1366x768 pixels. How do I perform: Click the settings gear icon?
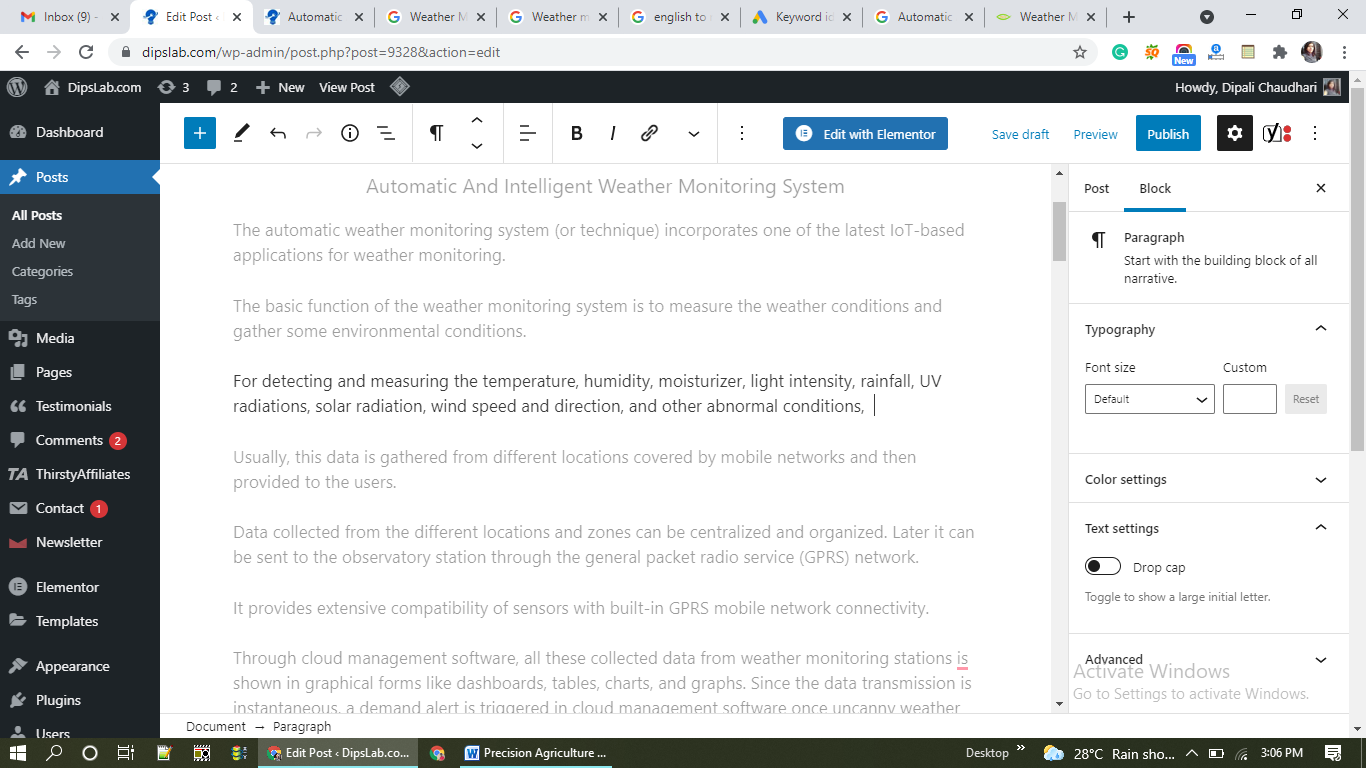[1234, 133]
